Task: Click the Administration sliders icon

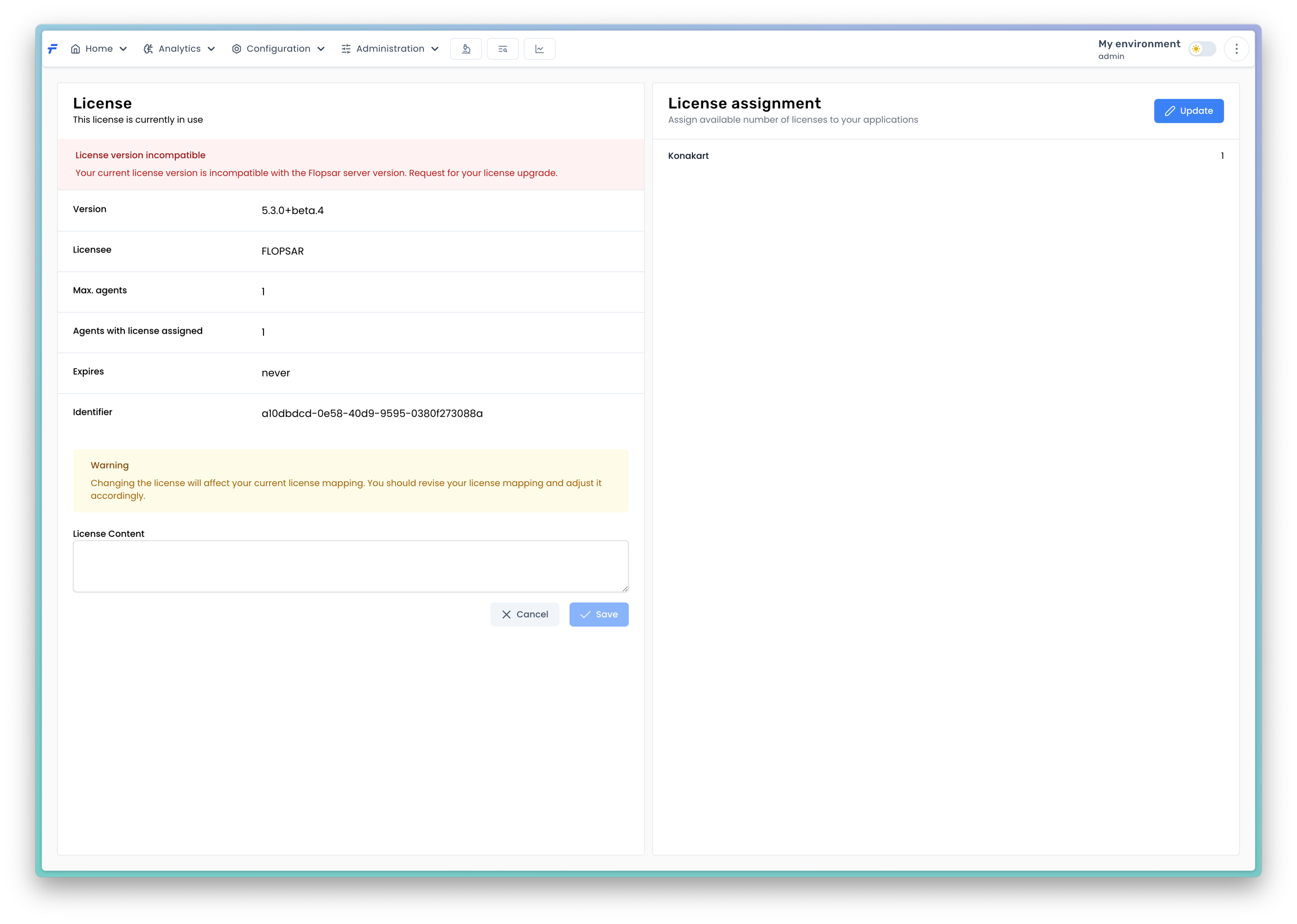Action: pyautogui.click(x=346, y=49)
